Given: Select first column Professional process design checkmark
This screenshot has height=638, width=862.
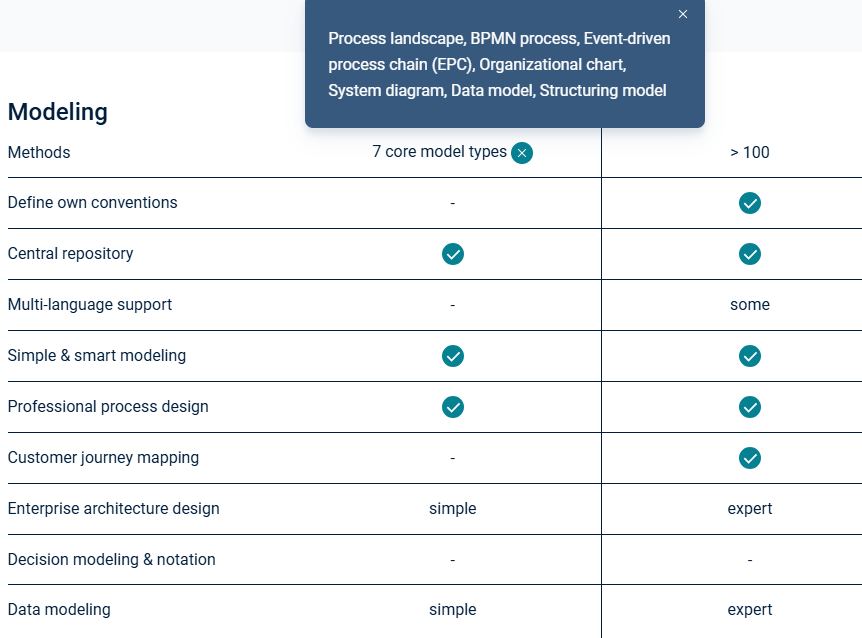Looking at the screenshot, I should 453,407.
